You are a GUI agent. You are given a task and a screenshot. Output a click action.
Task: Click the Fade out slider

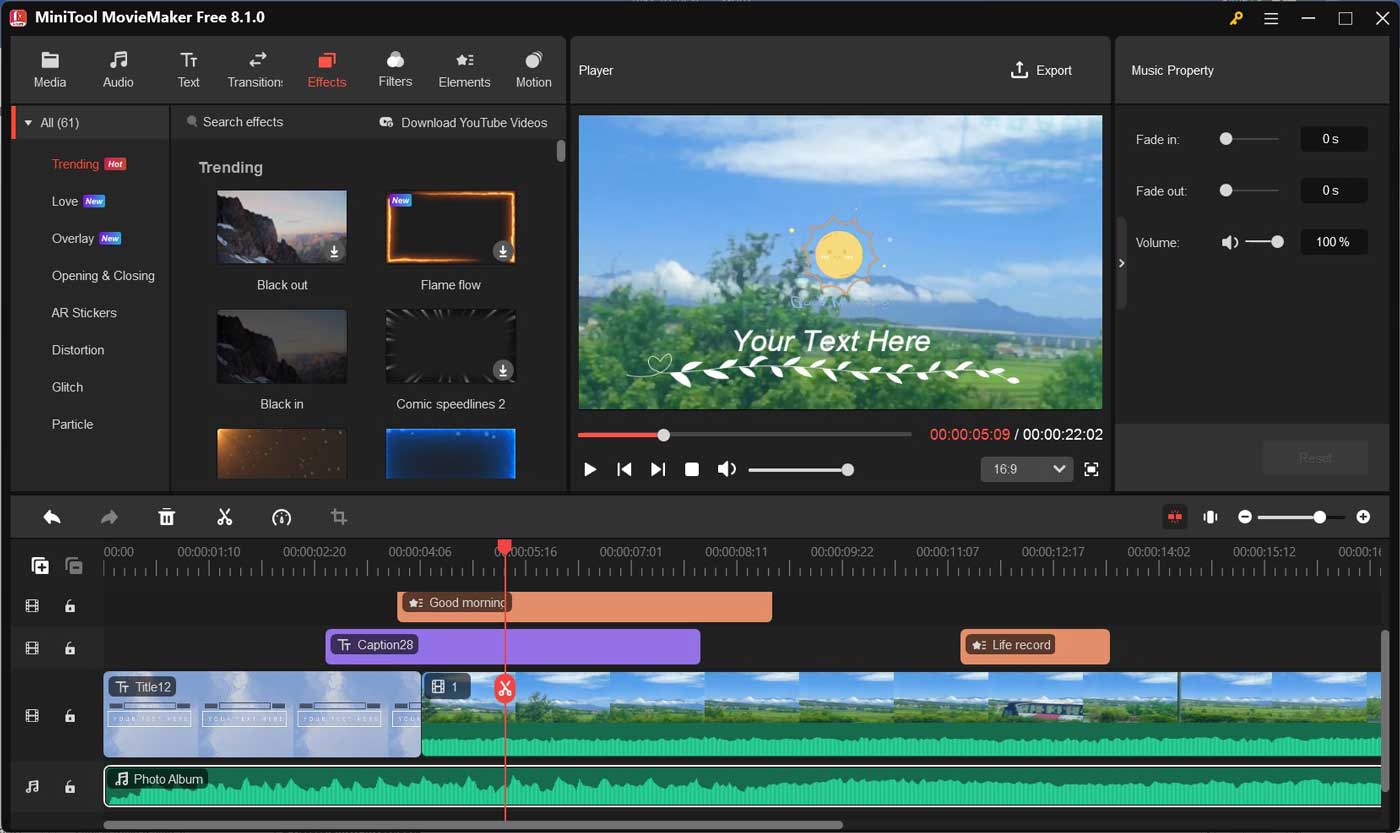[1249, 190]
